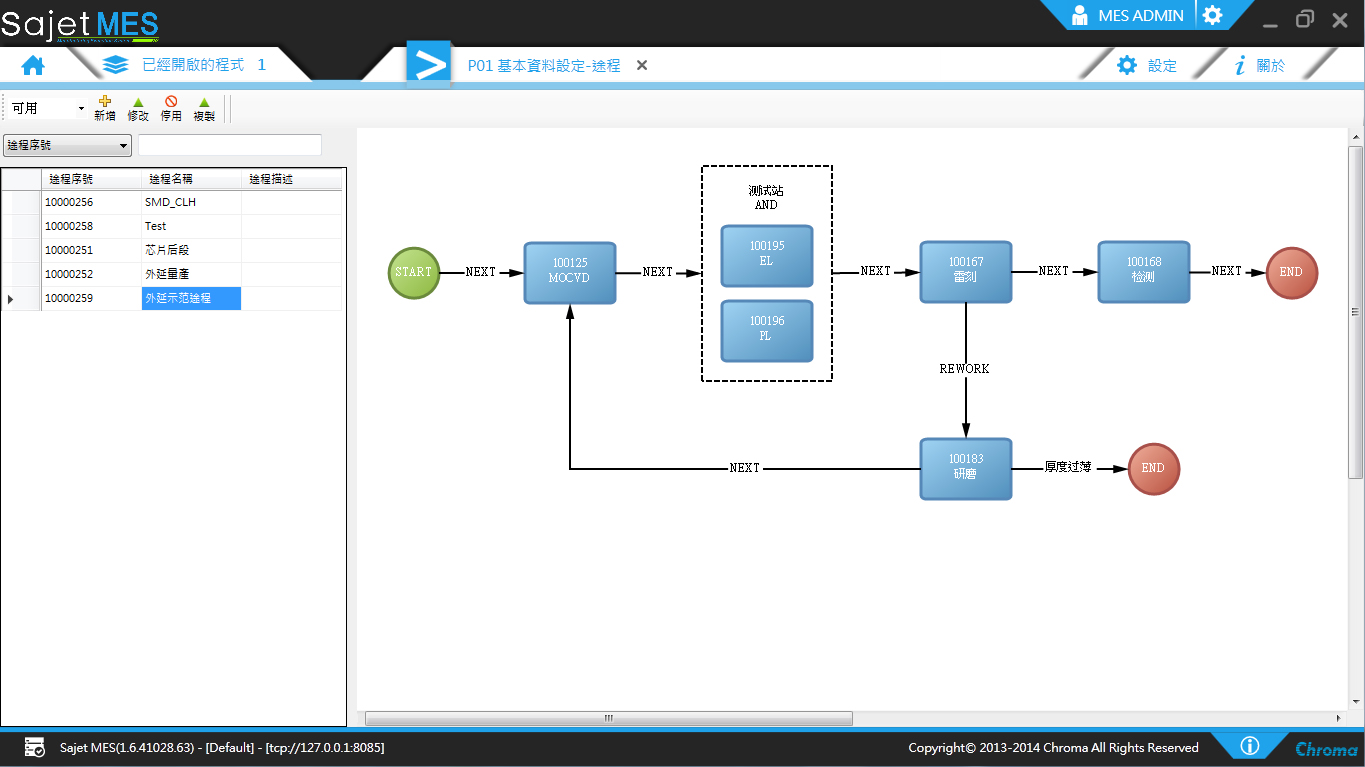Click the 關於 info icon

click(x=1241, y=66)
